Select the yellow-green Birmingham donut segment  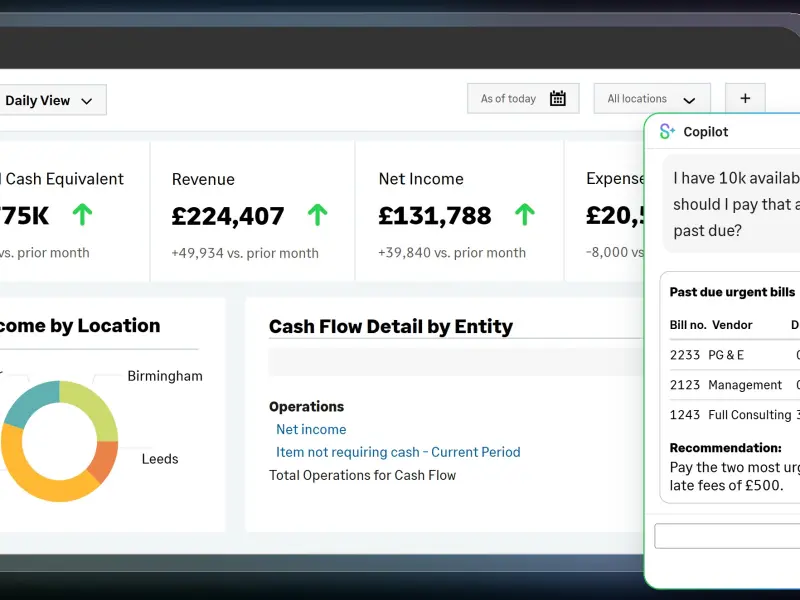(95, 406)
